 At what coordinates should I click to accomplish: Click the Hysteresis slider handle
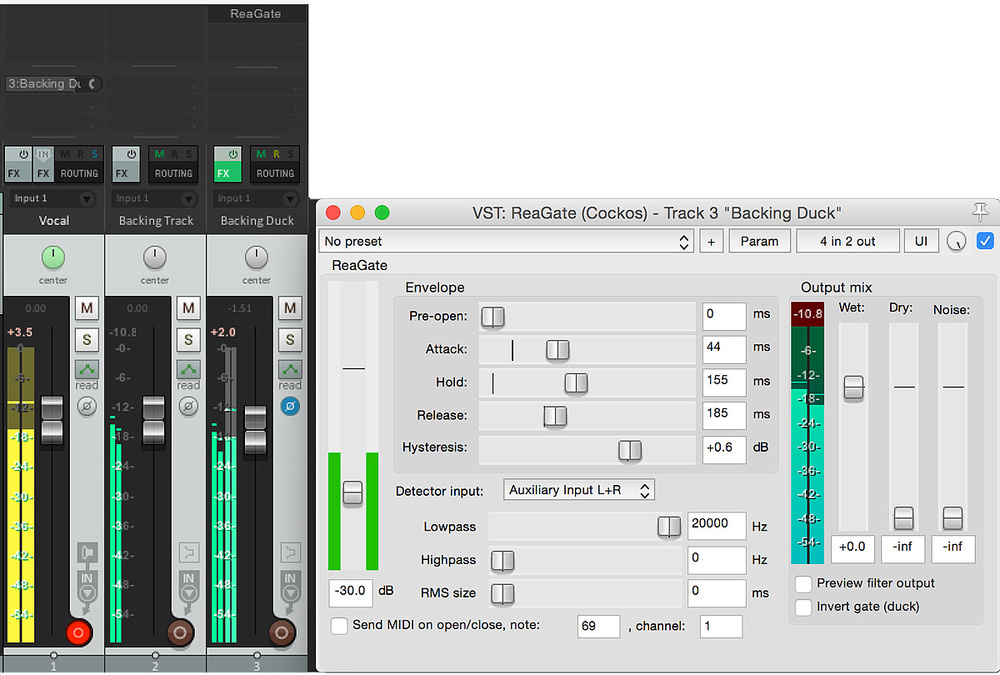[630, 450]
